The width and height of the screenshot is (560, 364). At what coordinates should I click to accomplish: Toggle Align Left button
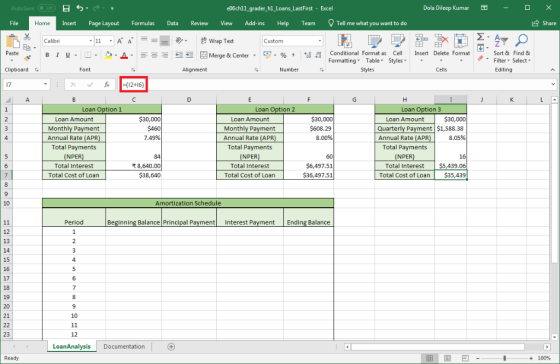[x=144, y=55]
